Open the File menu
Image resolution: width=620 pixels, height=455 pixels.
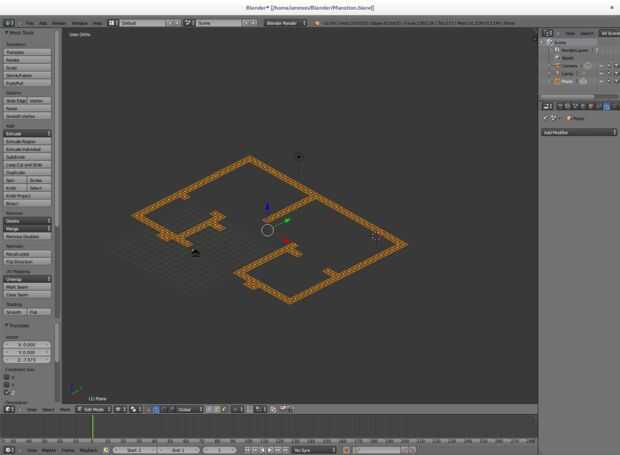tap(30, 23)
